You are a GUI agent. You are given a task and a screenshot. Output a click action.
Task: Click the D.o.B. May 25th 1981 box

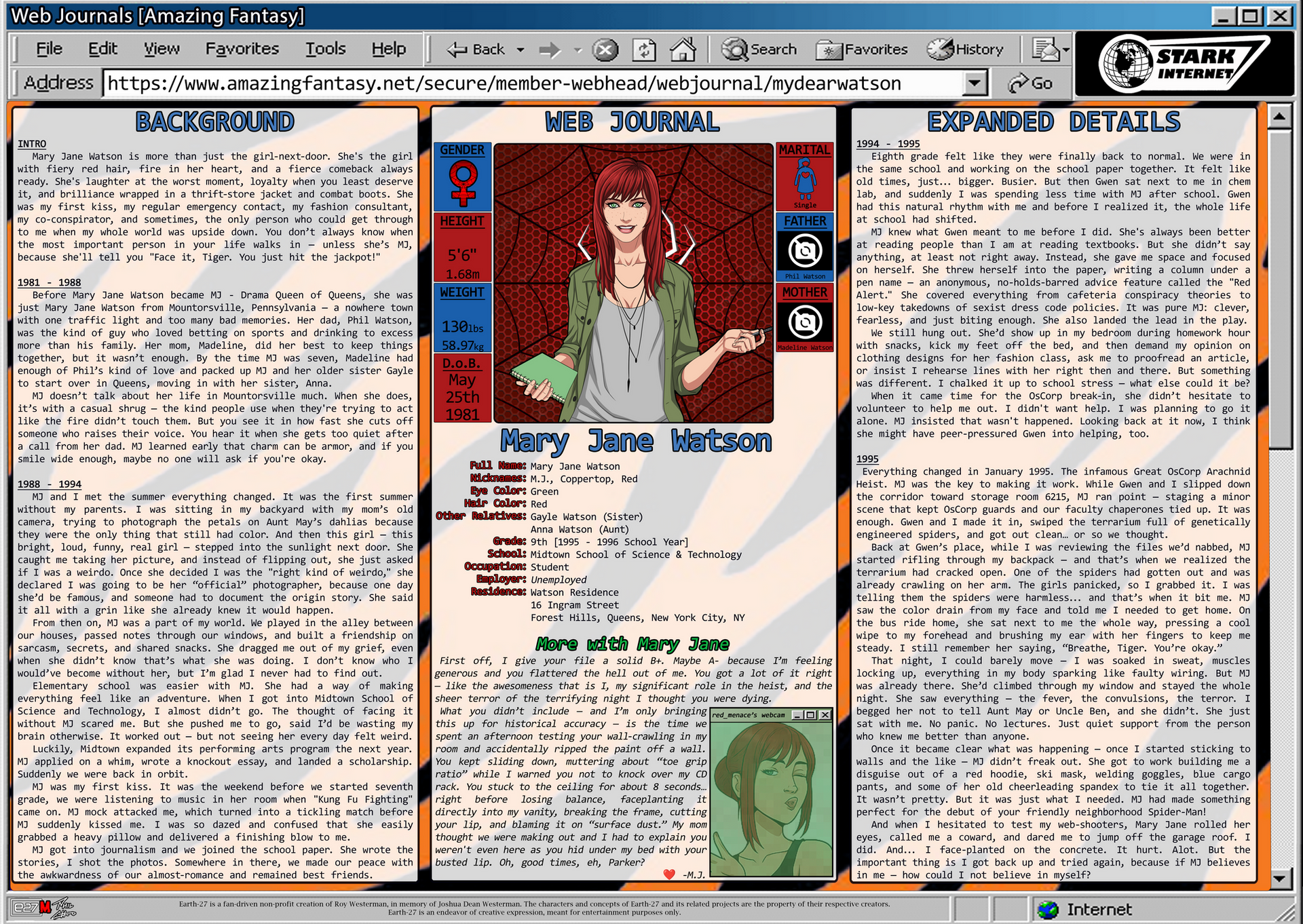(462, 389)
